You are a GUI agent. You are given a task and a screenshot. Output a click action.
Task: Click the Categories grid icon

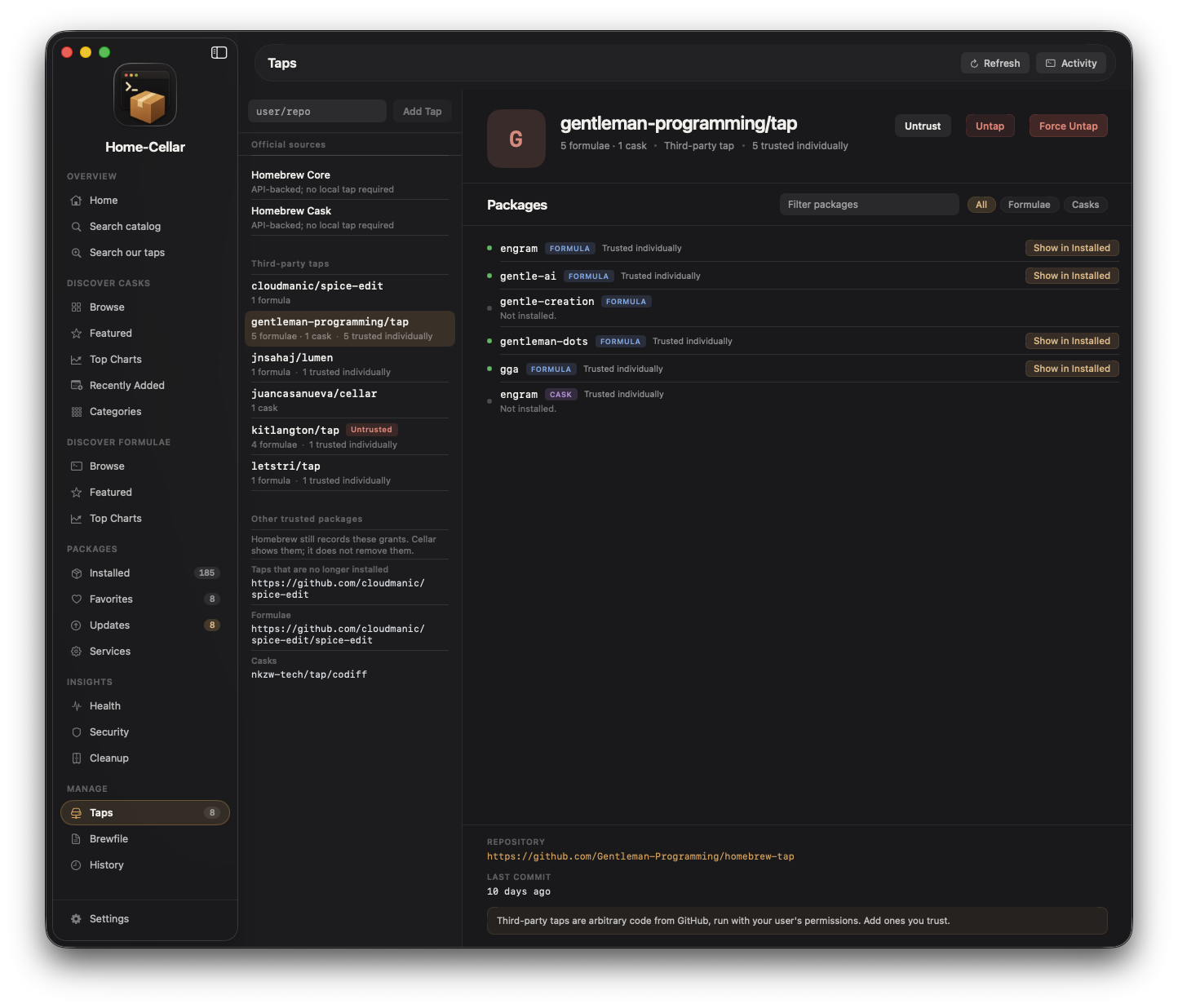tap(76, 412)
